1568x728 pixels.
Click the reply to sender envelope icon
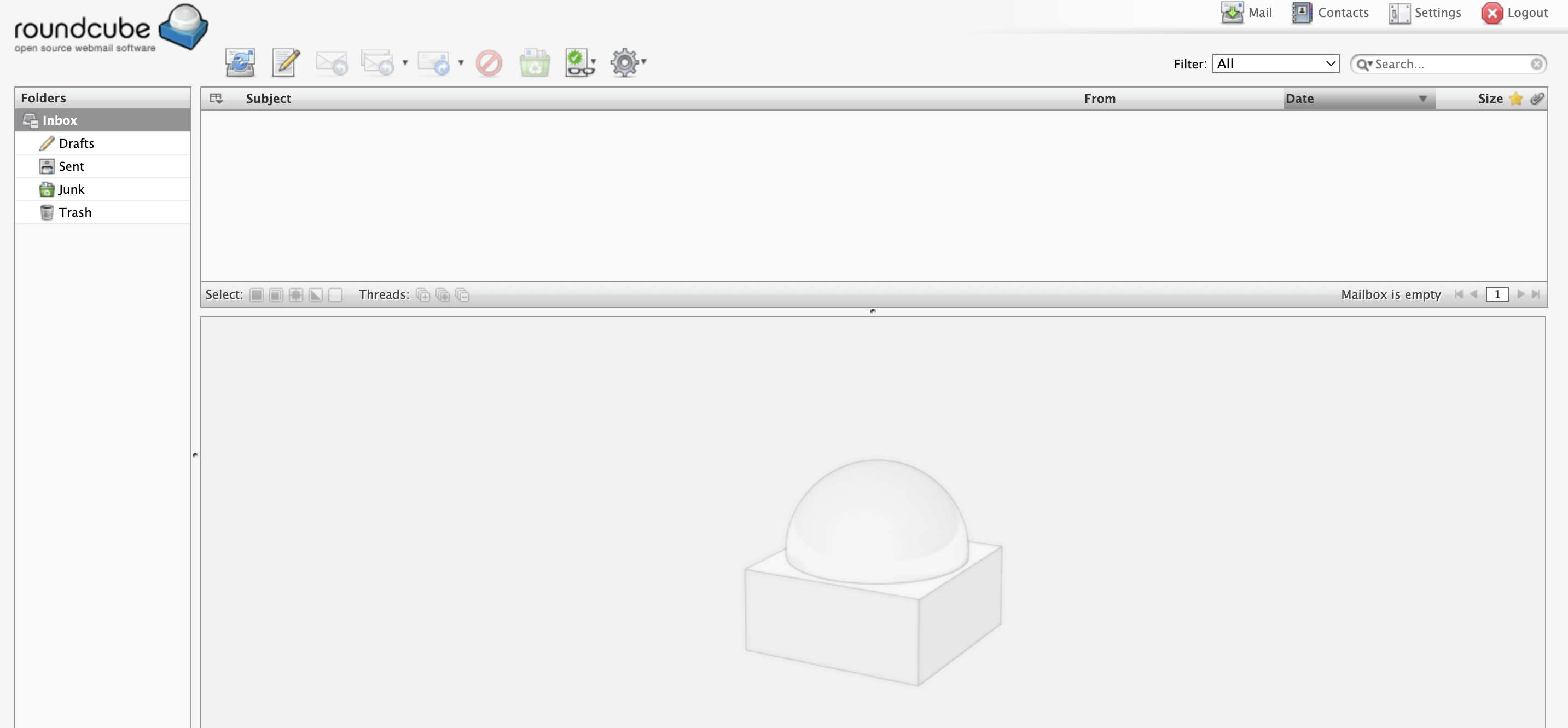[x=330, y=62]
